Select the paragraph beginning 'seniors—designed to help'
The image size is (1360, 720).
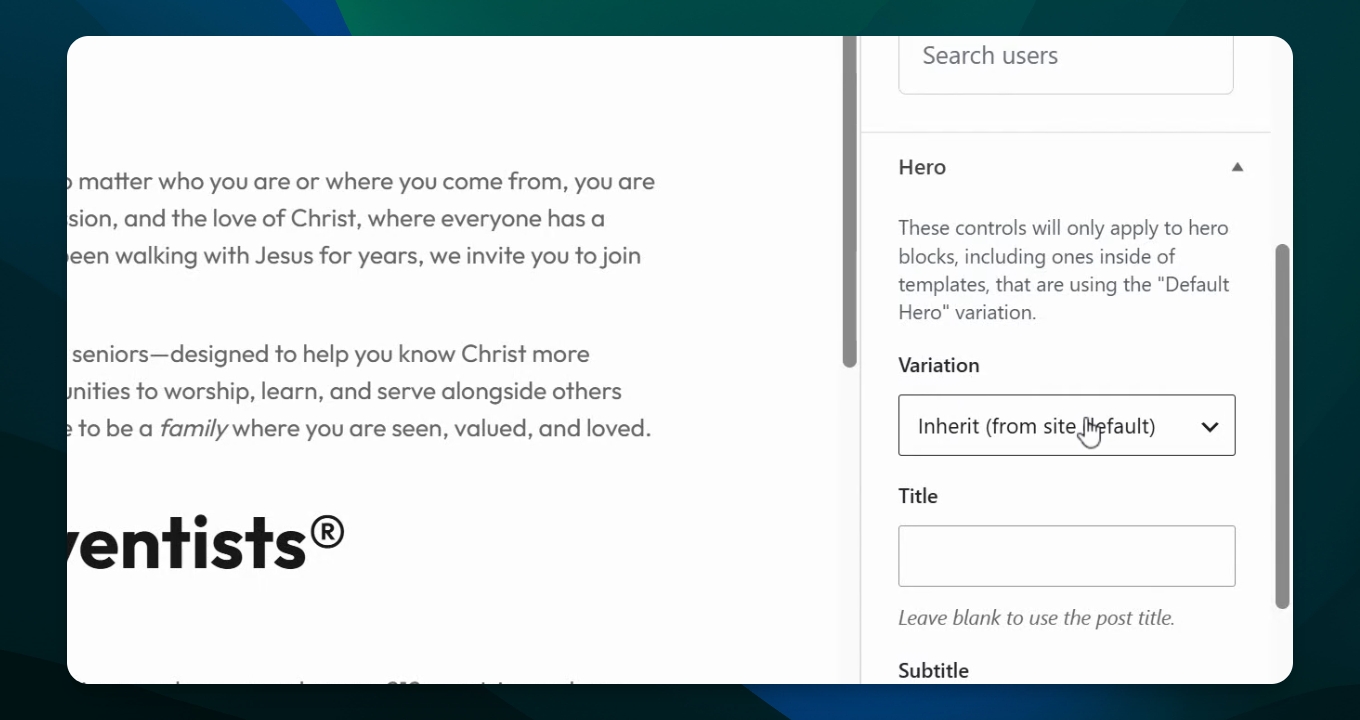pyautogui.click(x=359, y=391)
